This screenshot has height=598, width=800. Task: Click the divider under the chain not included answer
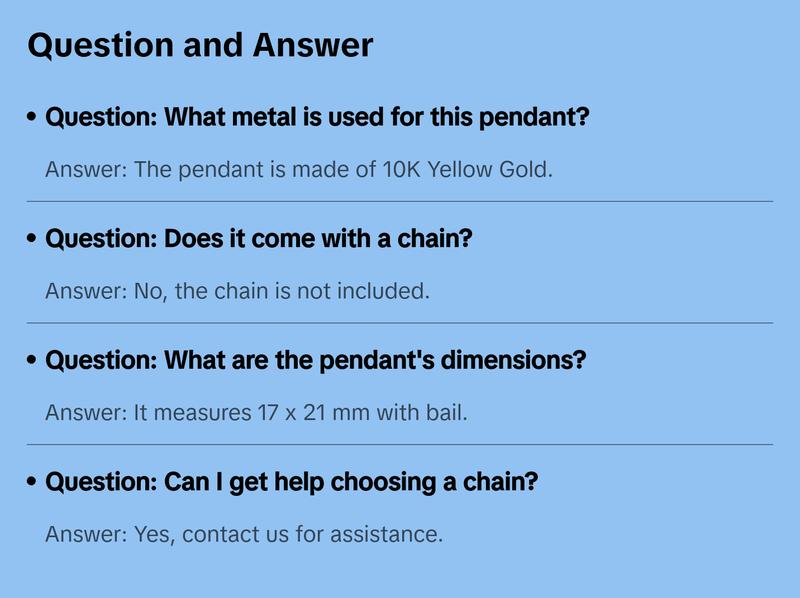coord(400,323)
